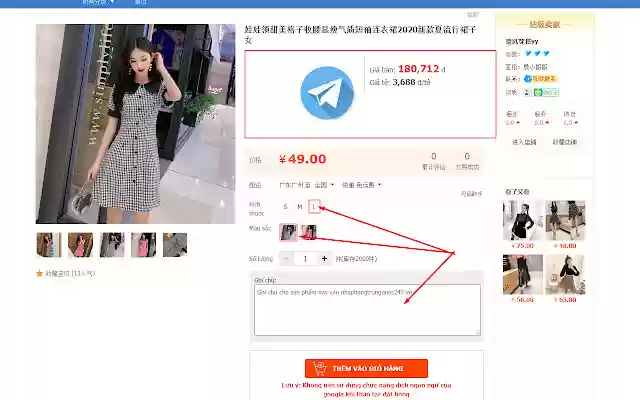Select third gallery thumbnail below main photo

click(112, 245)
